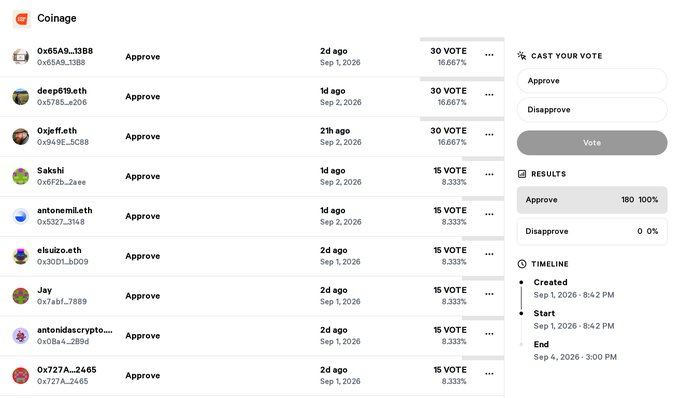Open antonidascrypto avatar image
The width and height of the screenshot is (680, 398).
(x=20, y=336)
